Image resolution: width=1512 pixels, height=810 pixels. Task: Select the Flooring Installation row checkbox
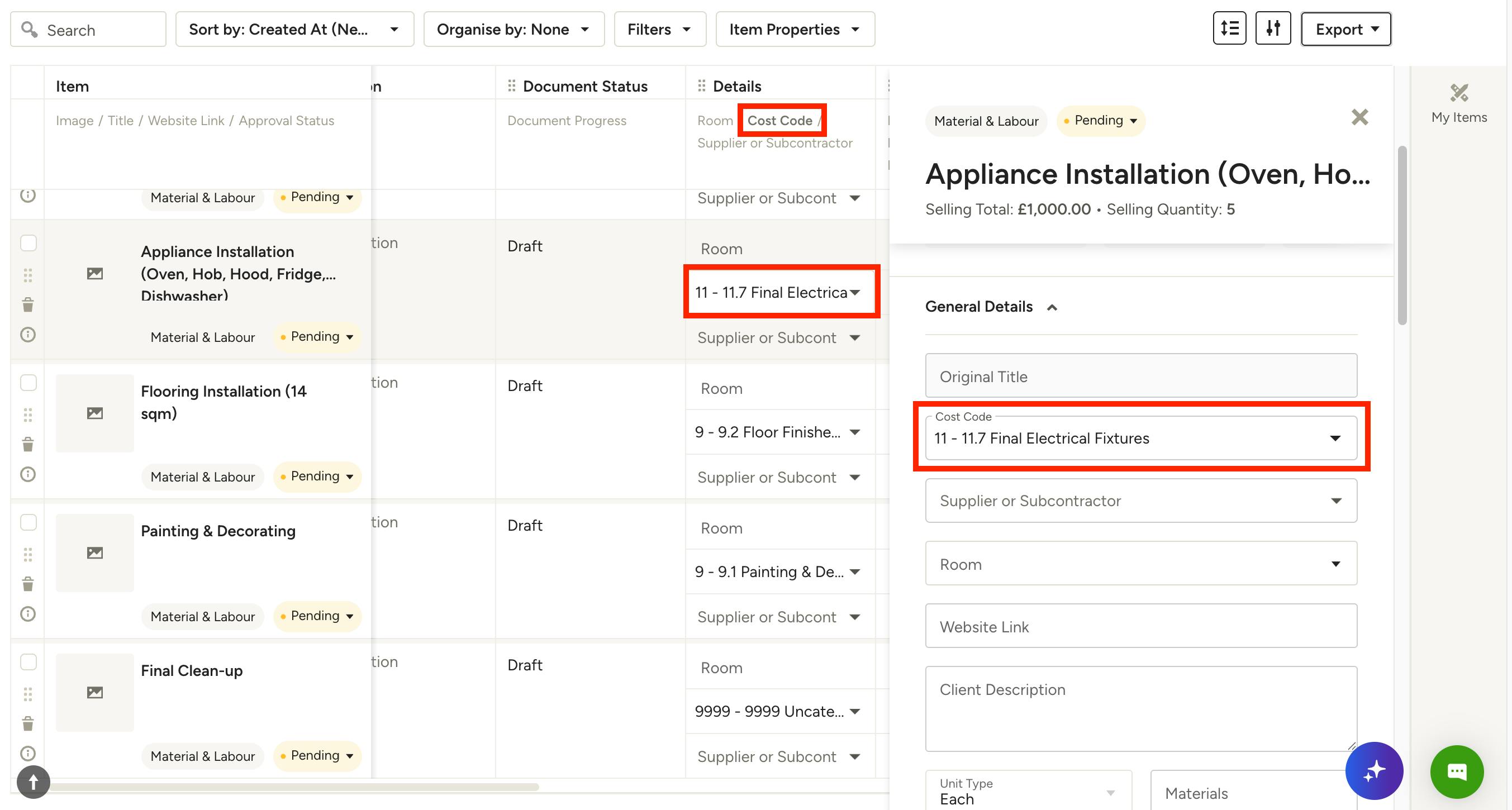(x=28, y=383)
